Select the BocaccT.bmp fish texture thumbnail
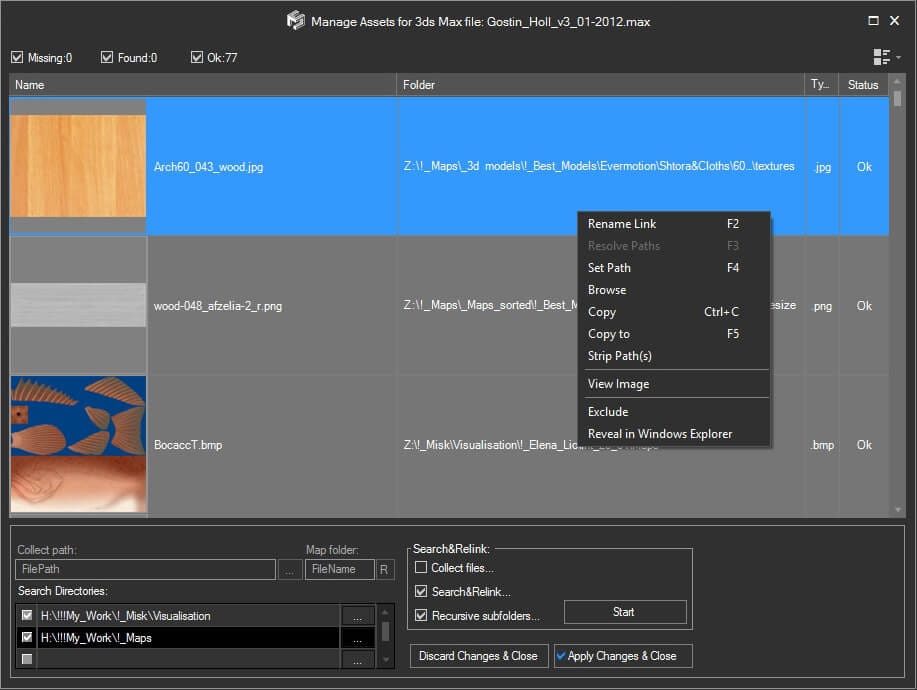 [x=78, y=444]
